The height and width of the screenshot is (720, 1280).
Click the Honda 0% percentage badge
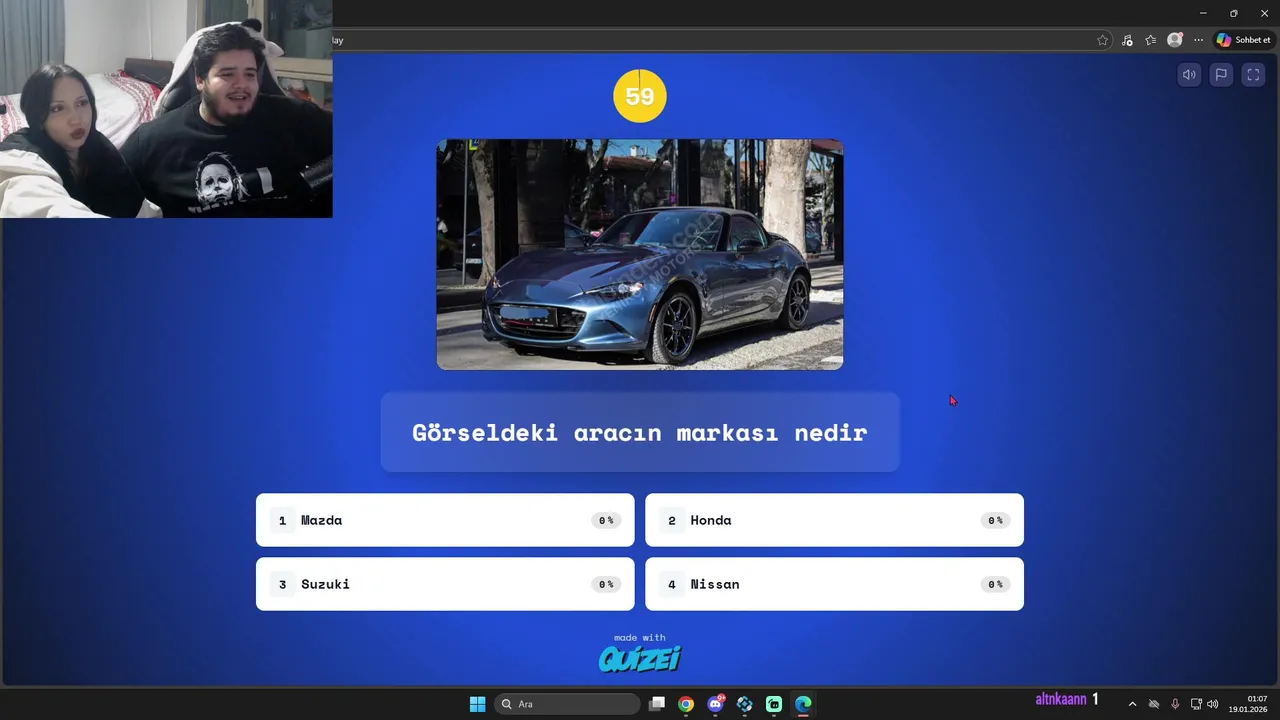[x=995, y=520]
